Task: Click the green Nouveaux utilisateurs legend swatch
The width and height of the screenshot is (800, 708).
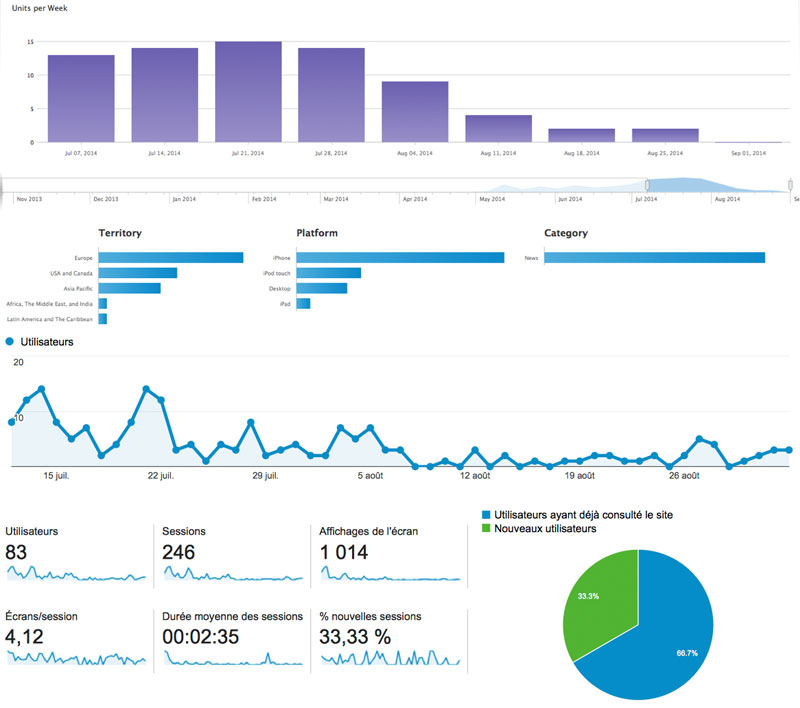Action: tap(486, 528)
